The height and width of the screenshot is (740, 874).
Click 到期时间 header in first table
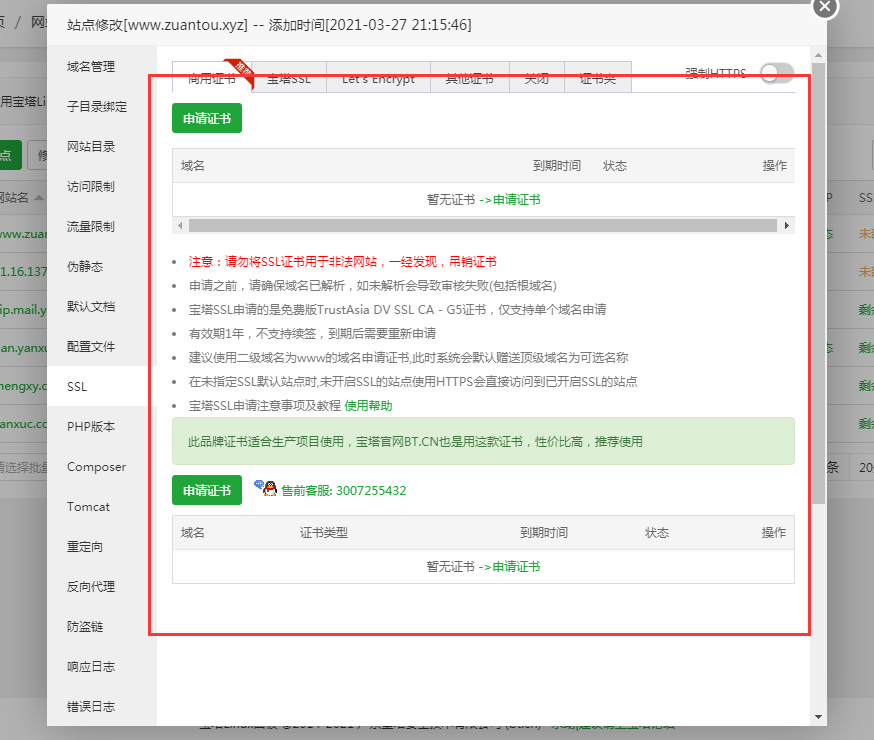[x=557, y=165]
